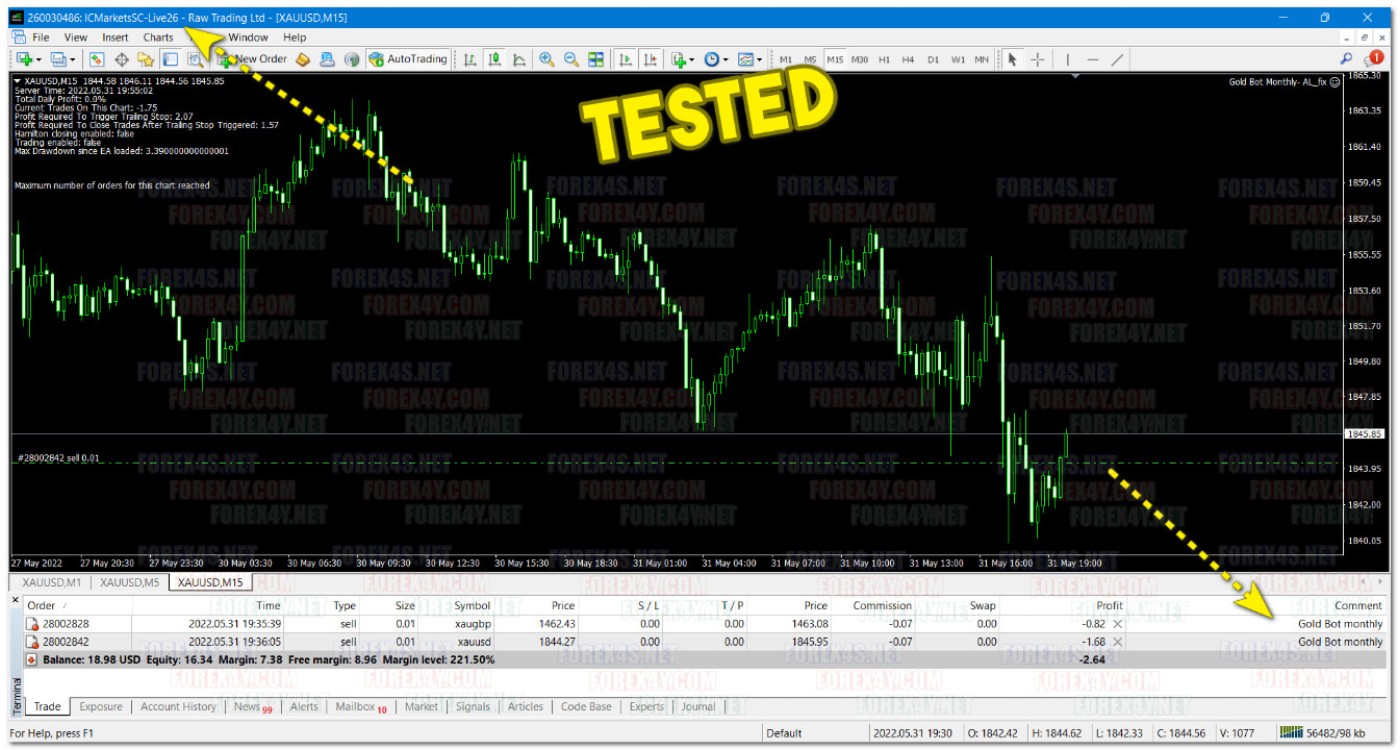Screen dimensions: 1400x750
Task: Close the xauusd order 28002842
Action: (x=1118, y=642)
